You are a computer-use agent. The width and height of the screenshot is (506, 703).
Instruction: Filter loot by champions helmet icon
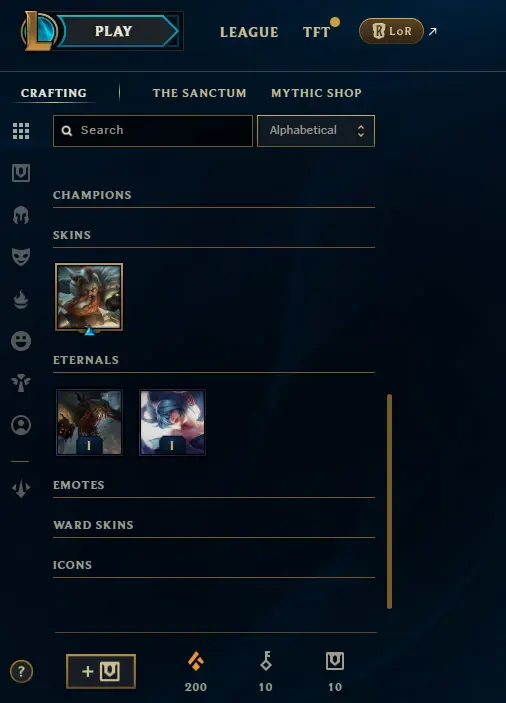(21, 215)
